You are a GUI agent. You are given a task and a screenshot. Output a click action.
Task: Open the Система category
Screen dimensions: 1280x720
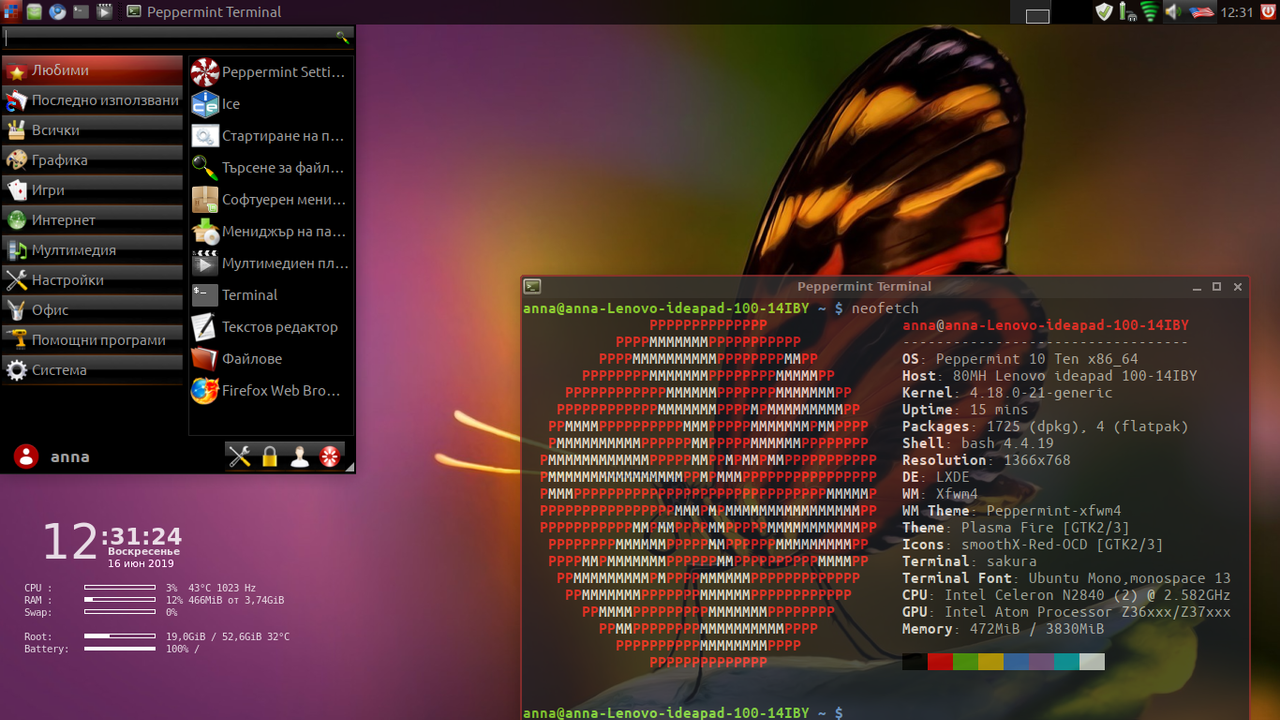tap(92, 371)
